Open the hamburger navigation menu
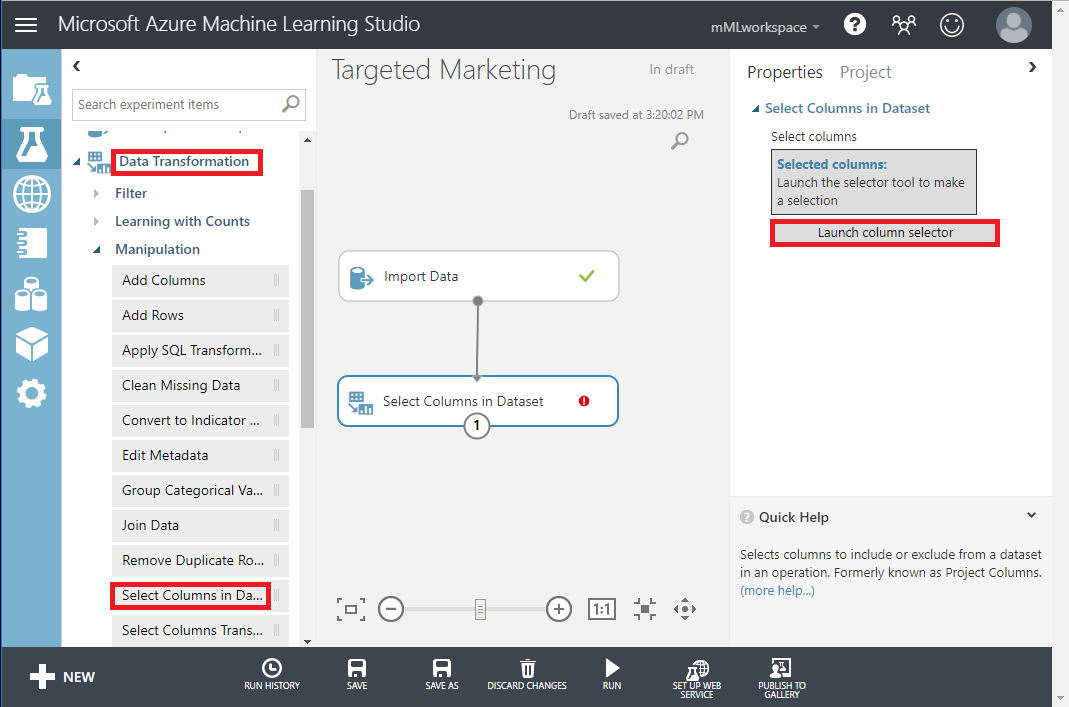Screen dimensions: 1069x707 [x=26, y=25]
